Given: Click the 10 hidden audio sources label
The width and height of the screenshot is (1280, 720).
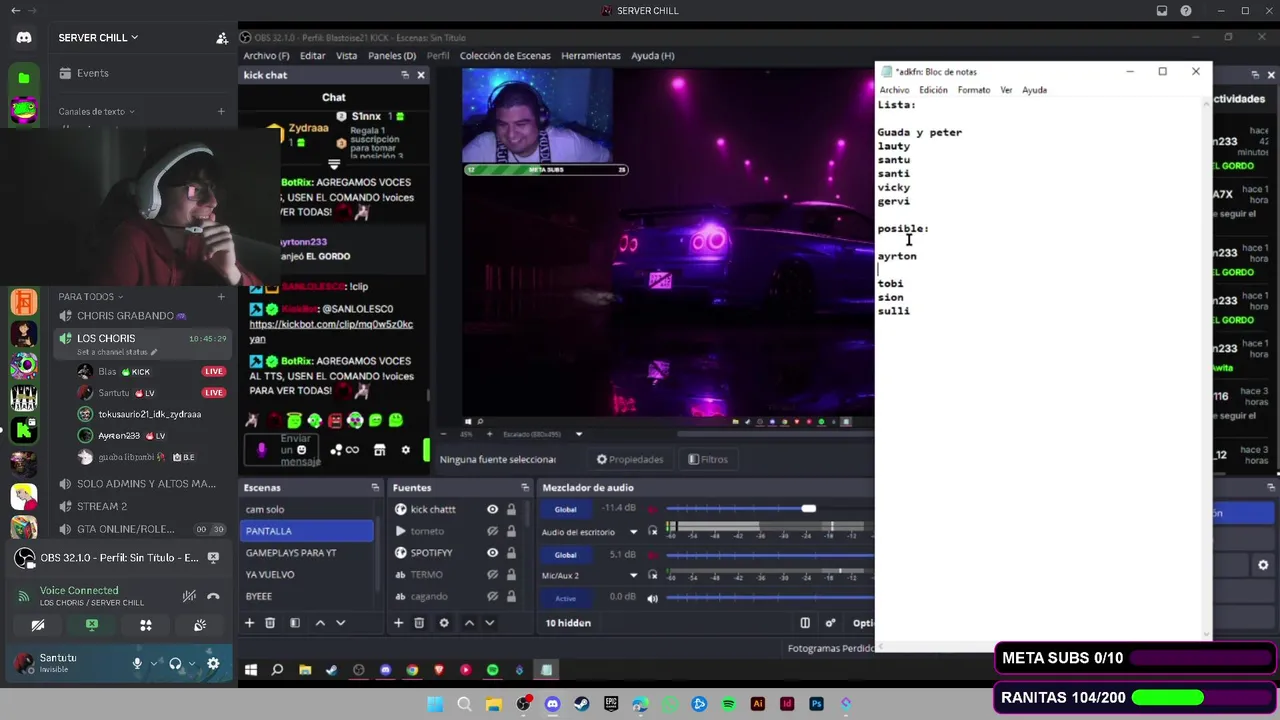Looking at the screenshot, I should 568,623.
